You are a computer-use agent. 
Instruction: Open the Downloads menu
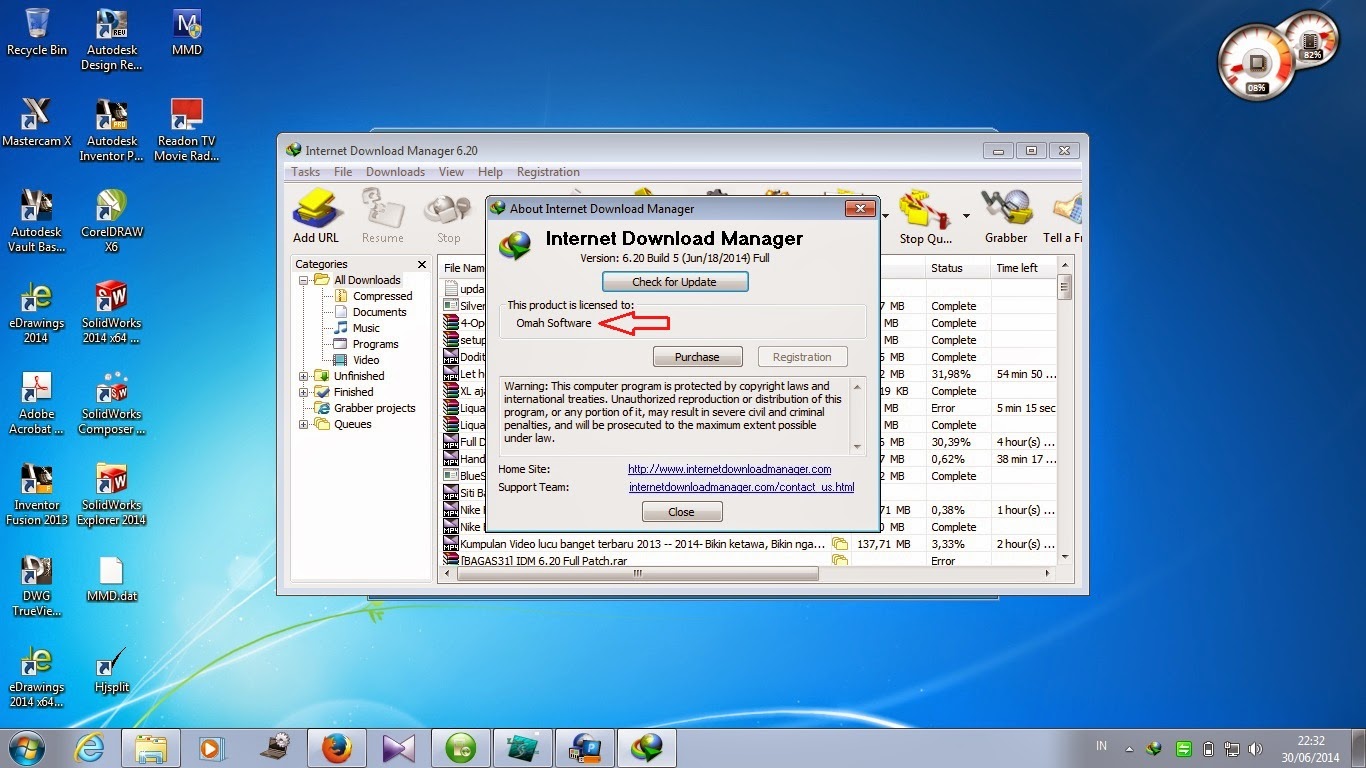point(395,172)
